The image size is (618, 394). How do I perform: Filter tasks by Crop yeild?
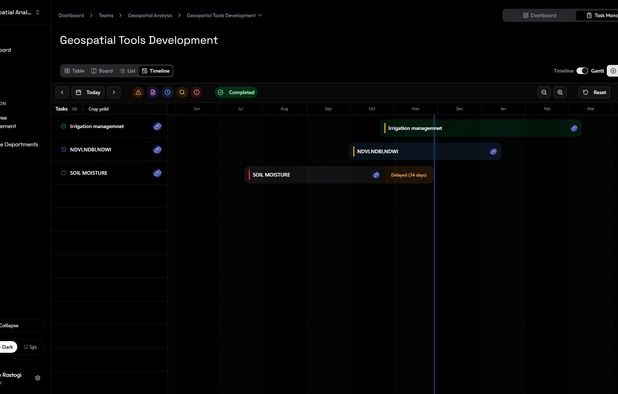[x=99, y=109]
